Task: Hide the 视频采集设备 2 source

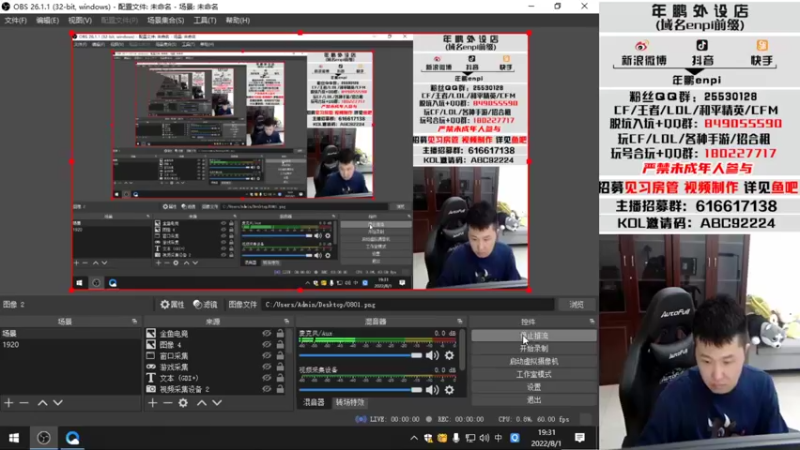Action: click(x=267, y=389)
